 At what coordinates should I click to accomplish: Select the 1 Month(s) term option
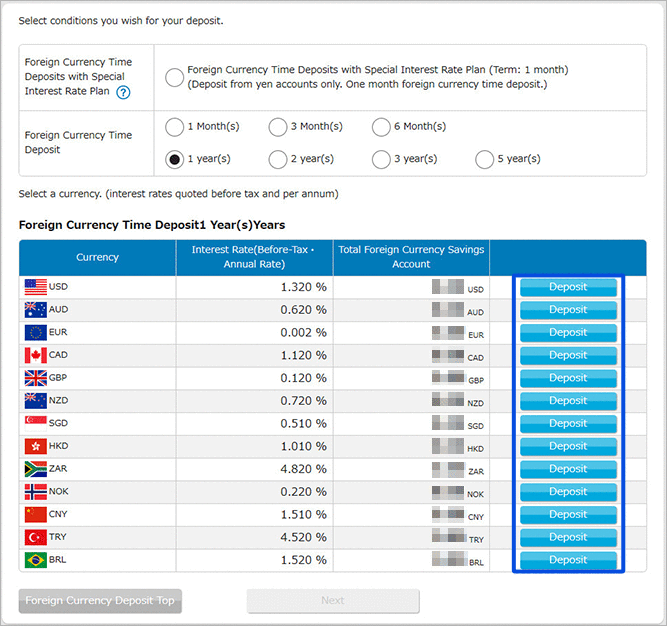tap(175, 127)
